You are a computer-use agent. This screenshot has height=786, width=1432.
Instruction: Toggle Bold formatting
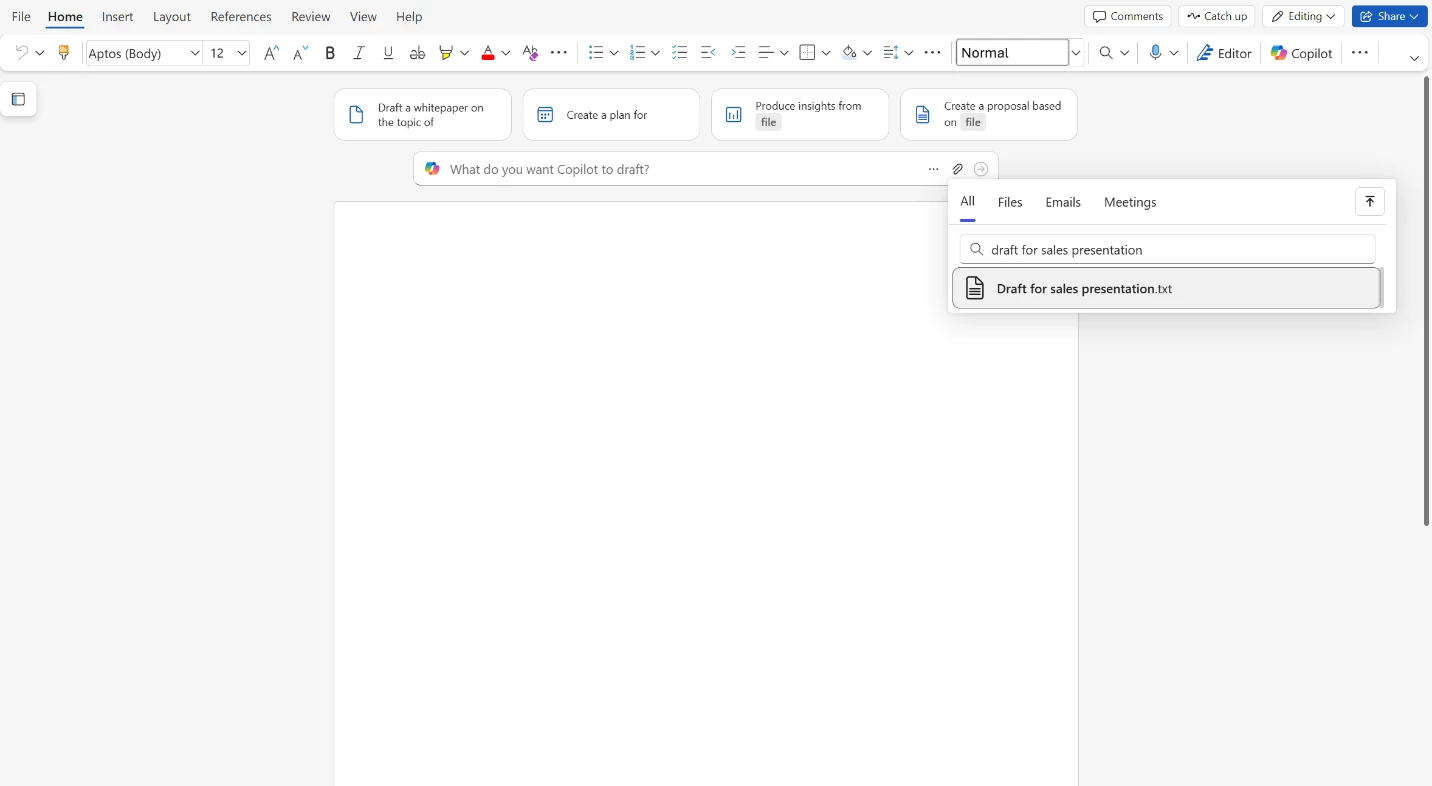[x=330, y=53]
